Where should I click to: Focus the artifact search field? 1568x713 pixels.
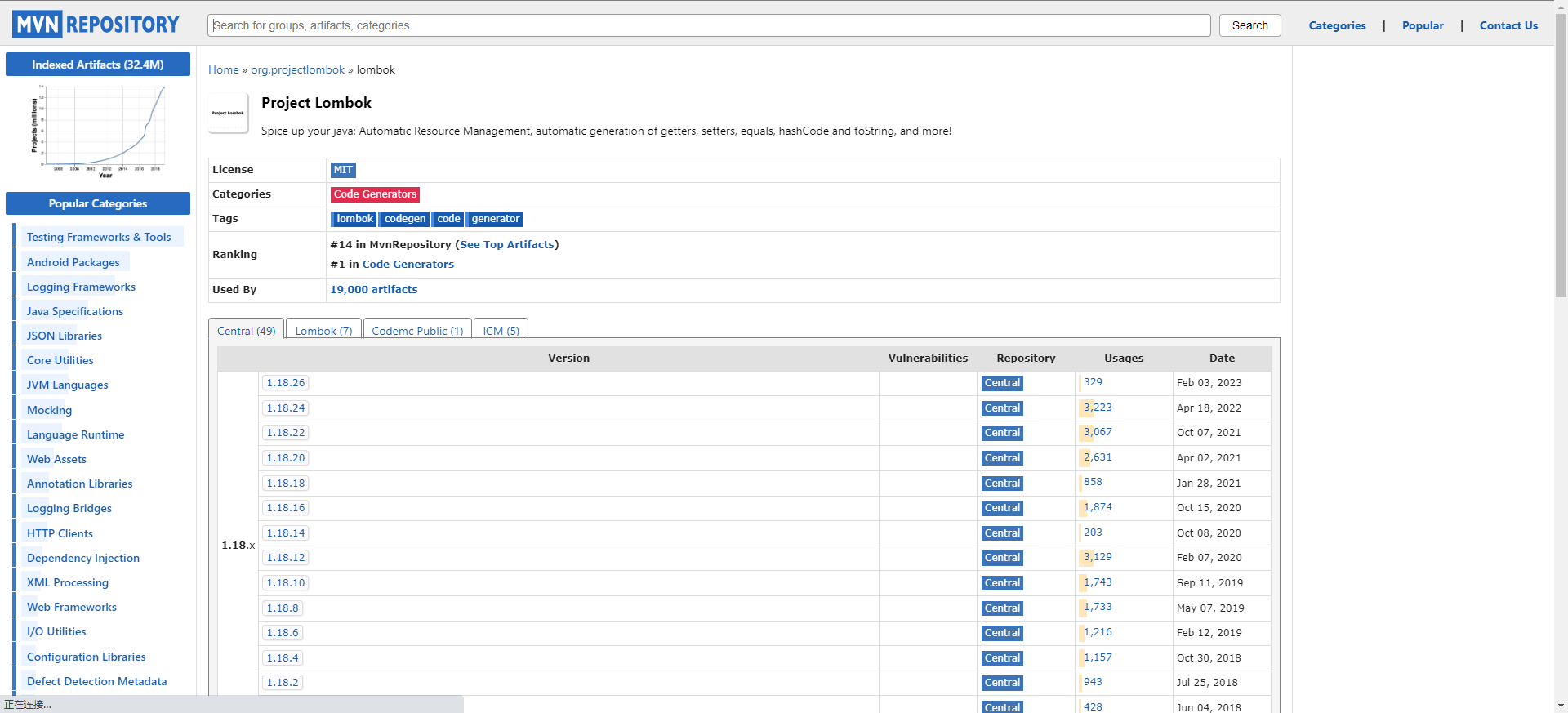[x=709, y=25]
